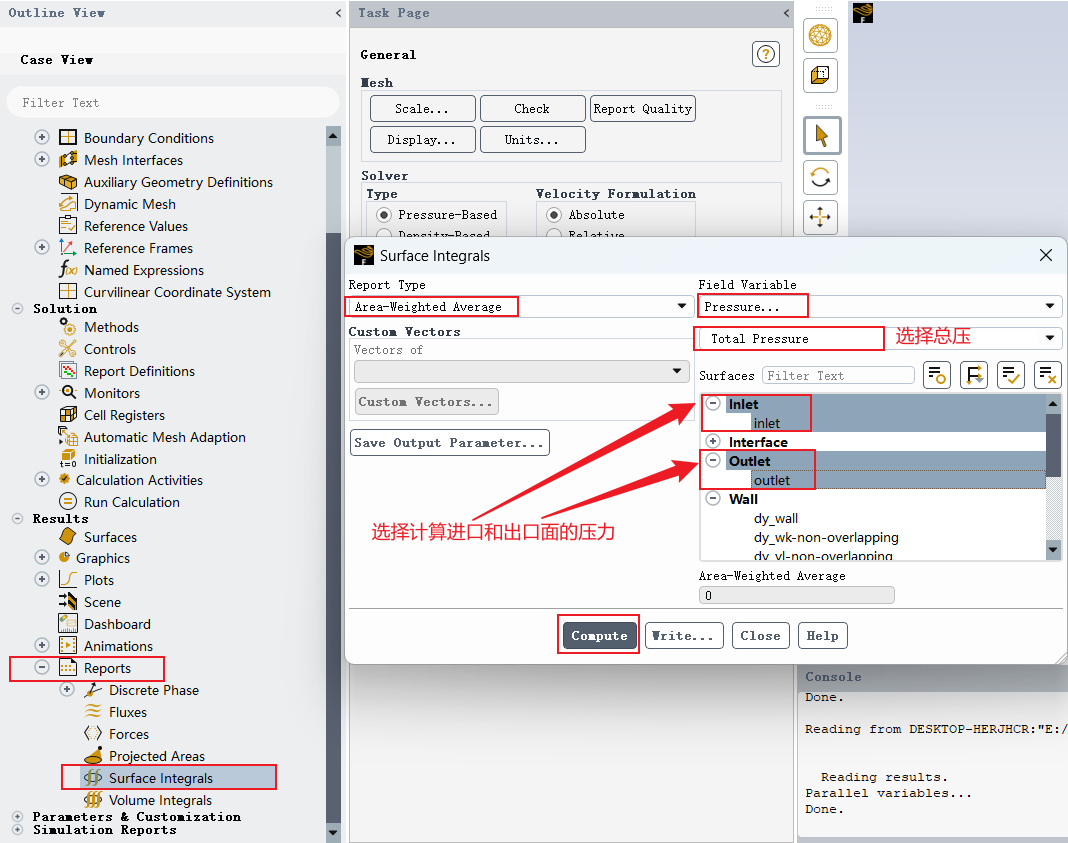Click the Surfaces Filter Text field
Screen dimensions: 1068x843
tap(838, 376)
